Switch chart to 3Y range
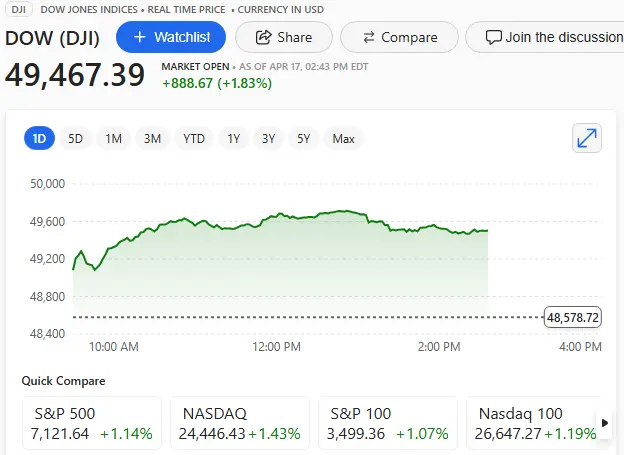Screen dimensions: 624x455 click(269, 139)
